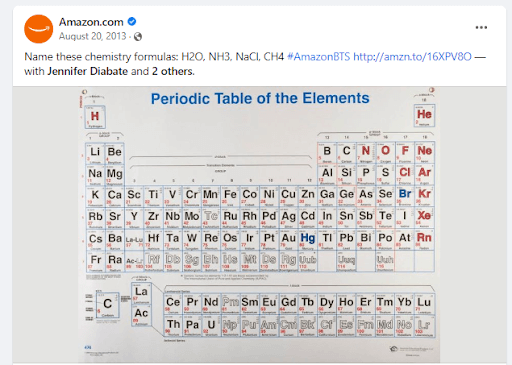Click the red Cl chlorine cell
Viewport: 512px width, 365px height.
point(405,174)
